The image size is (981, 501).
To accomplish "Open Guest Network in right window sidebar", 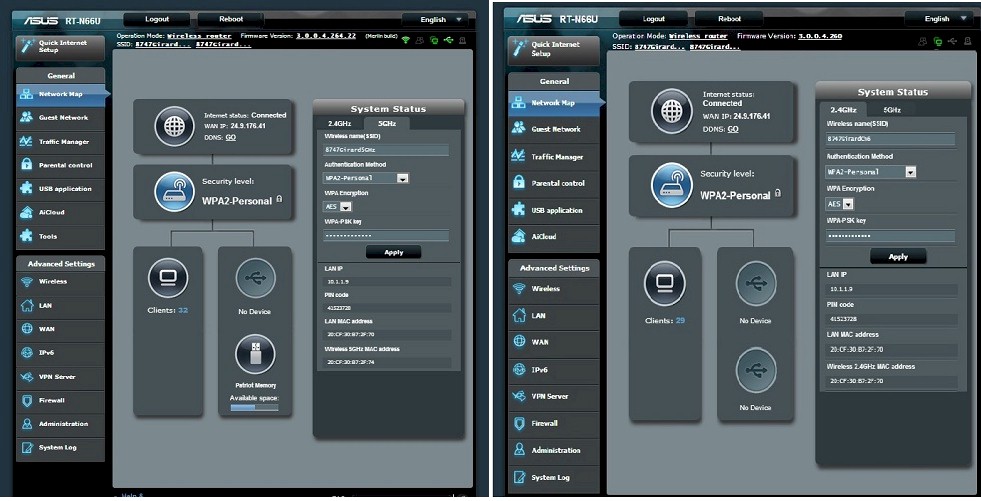I will coord(554,129).
